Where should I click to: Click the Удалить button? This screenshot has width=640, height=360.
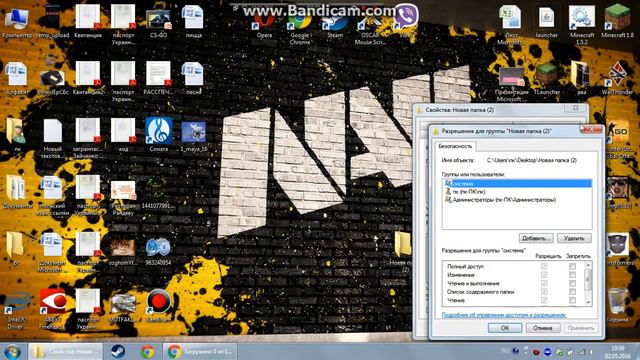574,238
